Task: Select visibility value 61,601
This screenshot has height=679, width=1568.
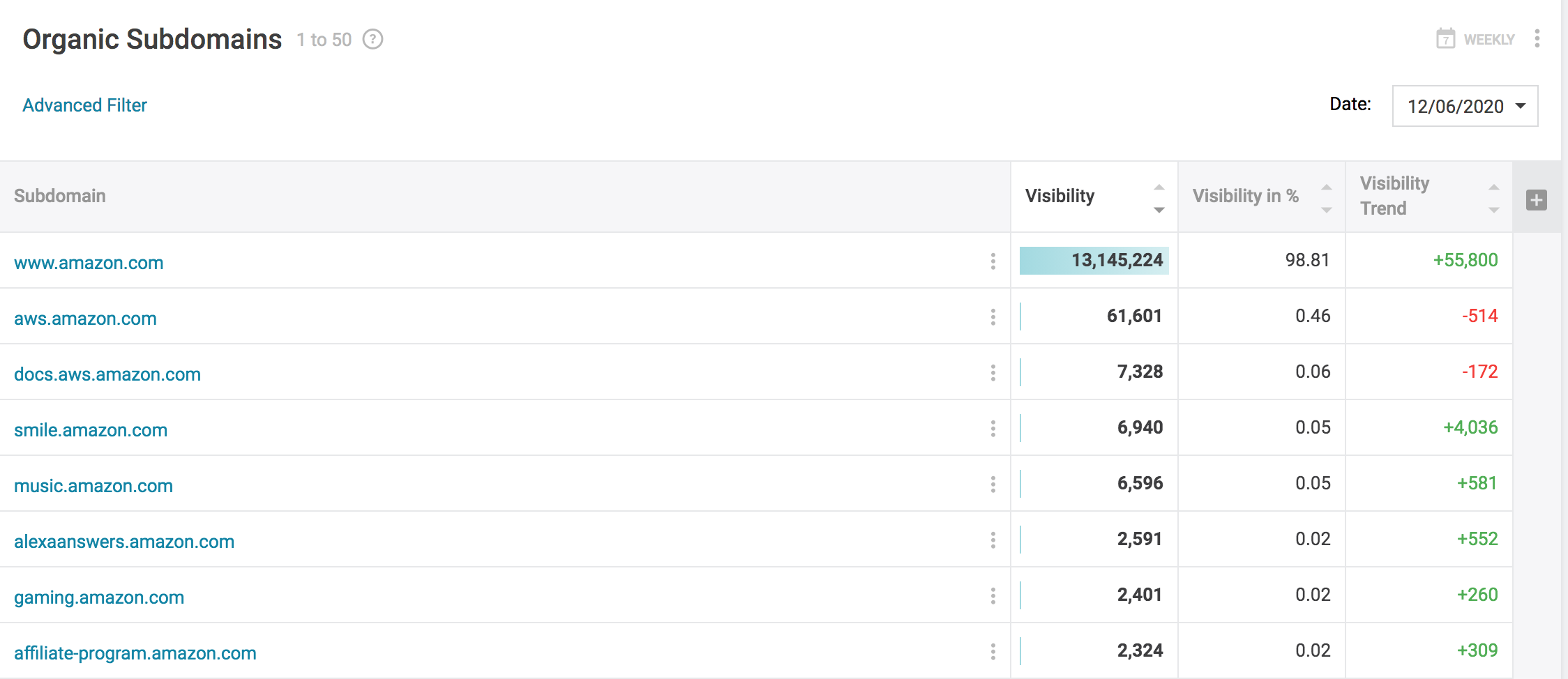Action: click(x=1135, y=316)
